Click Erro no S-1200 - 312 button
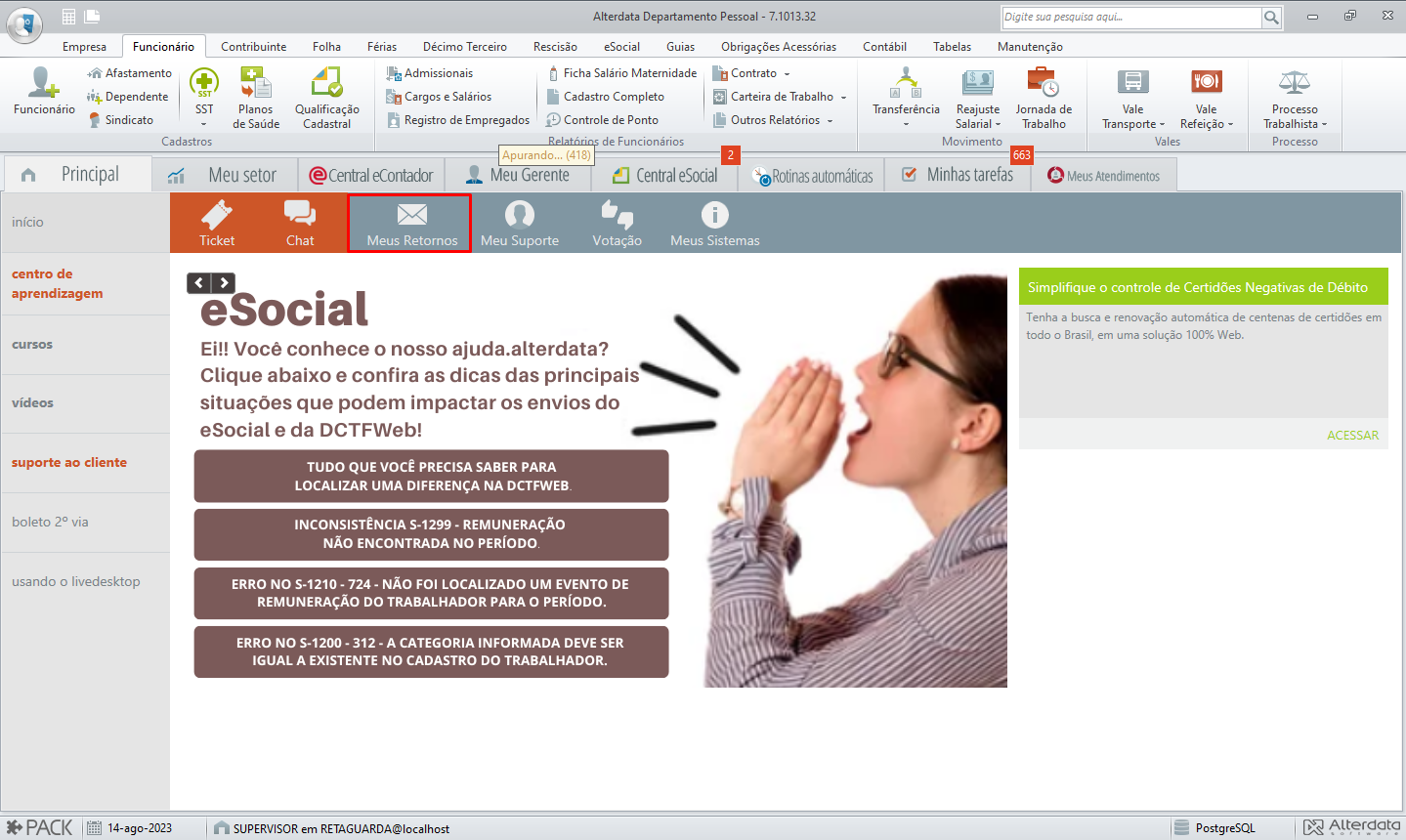The height and width of the screenshot is (840, 1406). (x=431, y=651)
